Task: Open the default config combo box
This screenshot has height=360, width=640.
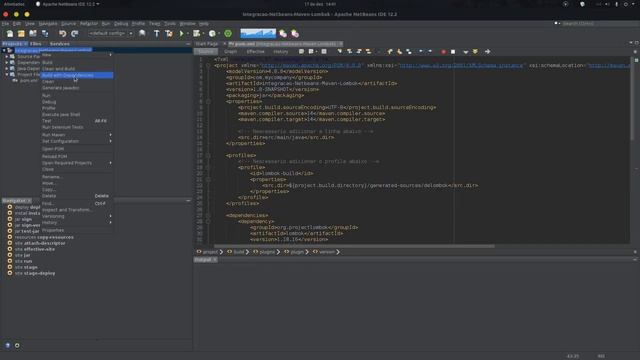Action: click(x=111, y=33)
